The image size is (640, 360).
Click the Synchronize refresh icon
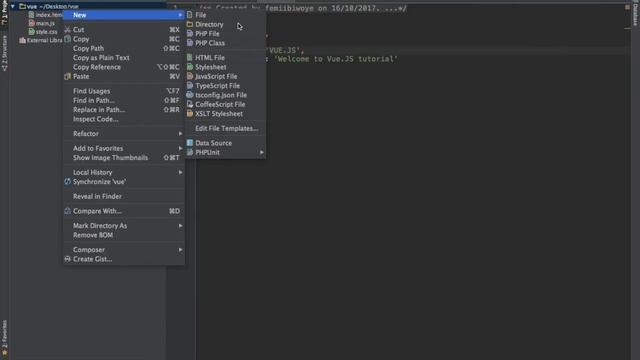[x=68, y=182]
